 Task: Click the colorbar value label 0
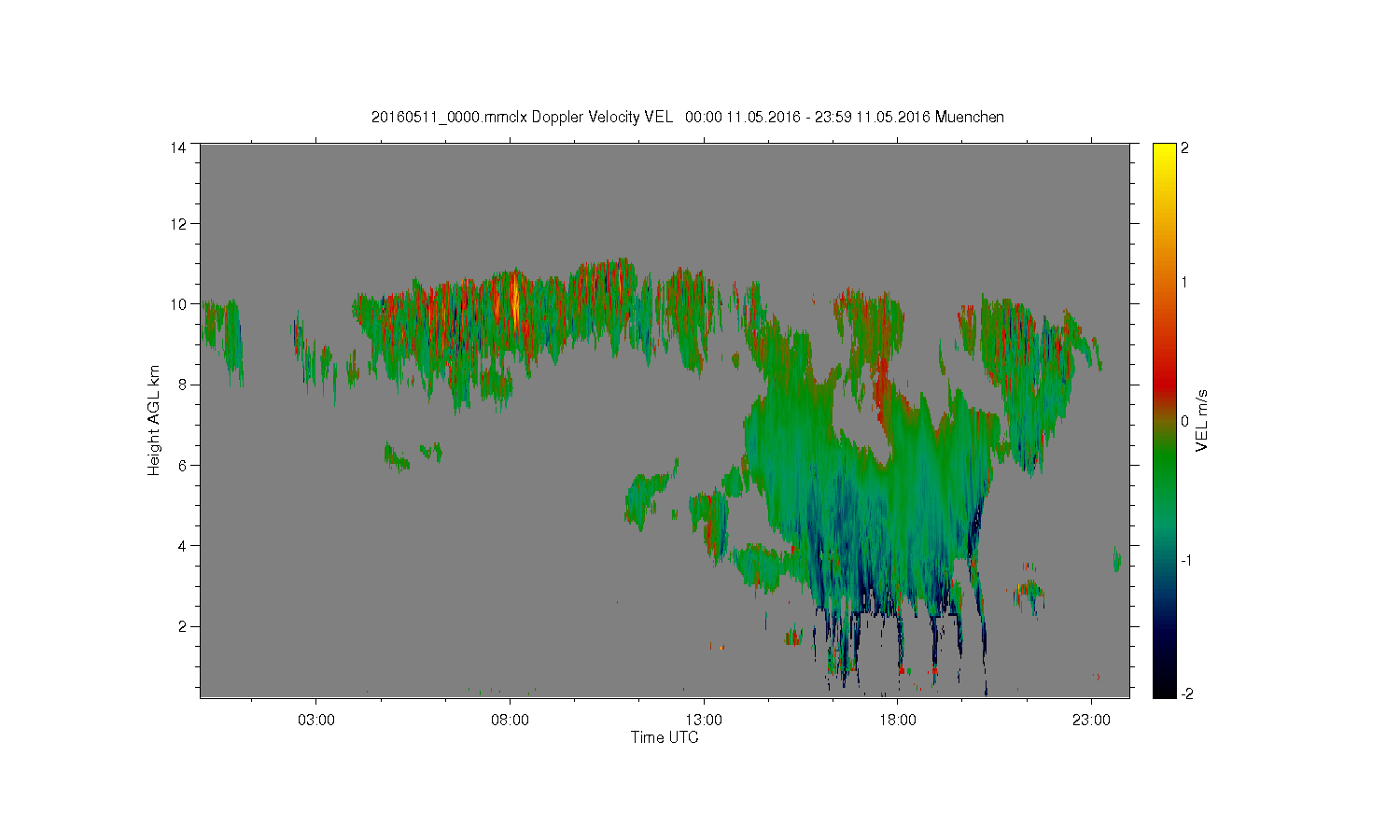point(1185,421)
